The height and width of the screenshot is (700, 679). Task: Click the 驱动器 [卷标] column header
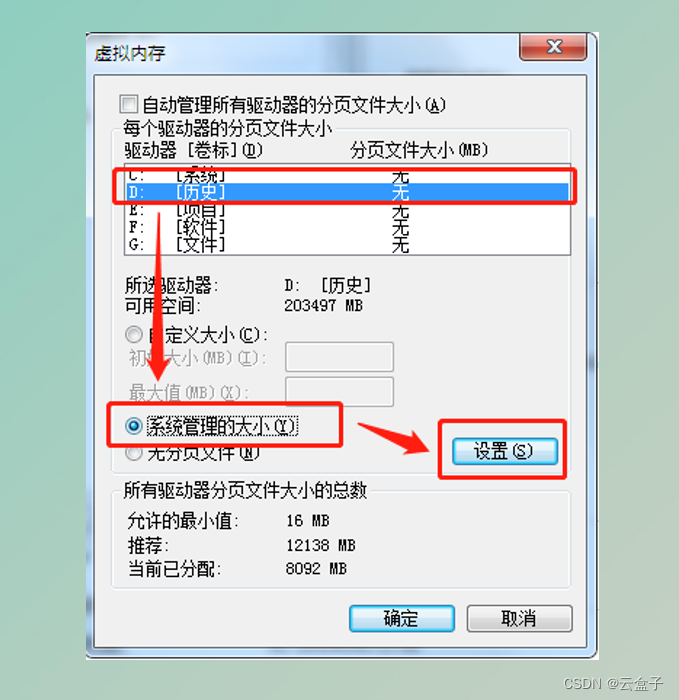(x=193, y=150)
